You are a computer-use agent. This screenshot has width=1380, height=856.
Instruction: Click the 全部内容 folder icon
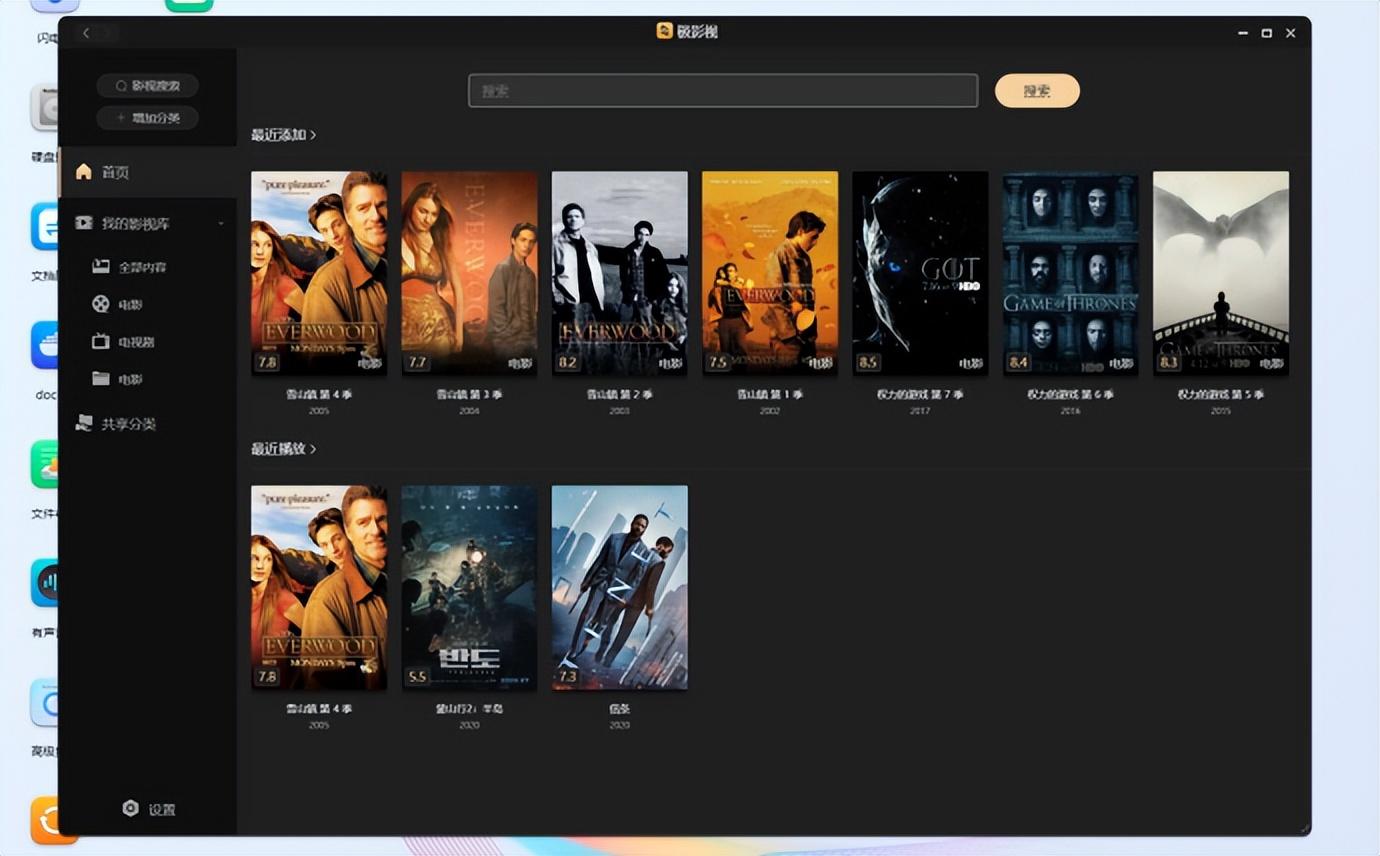100,267
